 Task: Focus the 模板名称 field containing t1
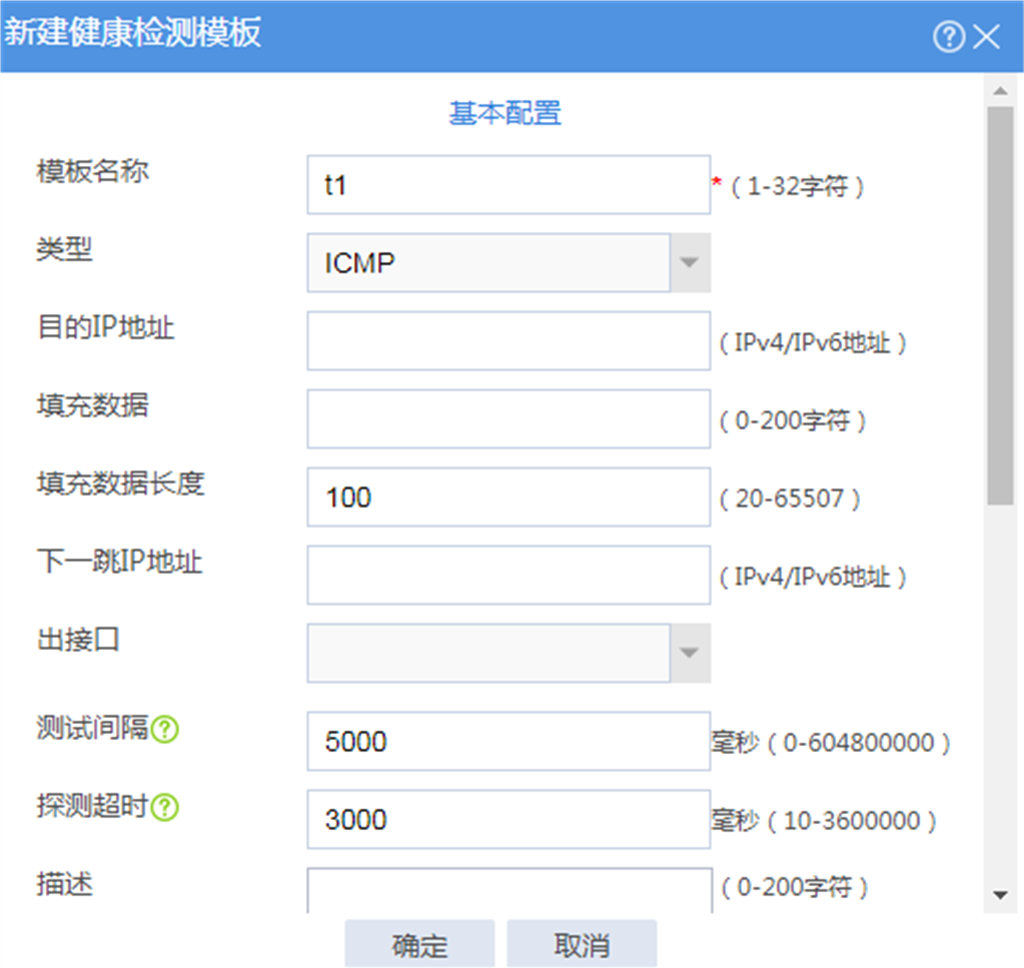coord(509,185)
